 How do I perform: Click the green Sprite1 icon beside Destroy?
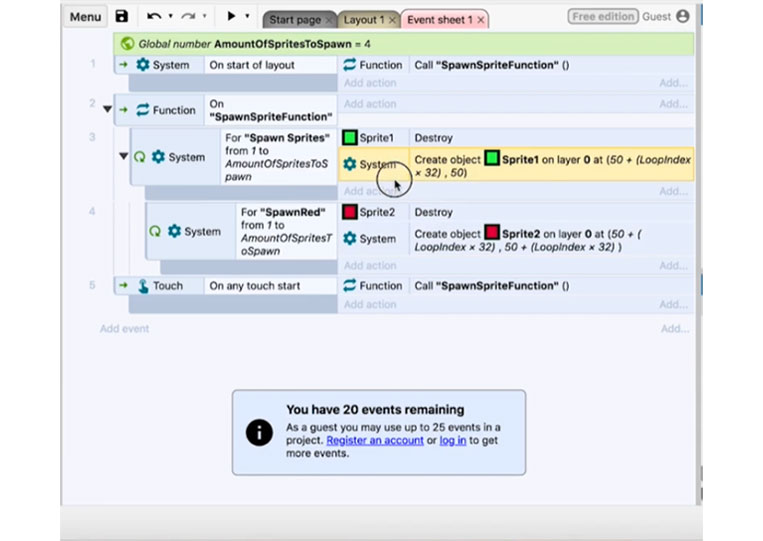pyautogui.click(x=349, y=138)
